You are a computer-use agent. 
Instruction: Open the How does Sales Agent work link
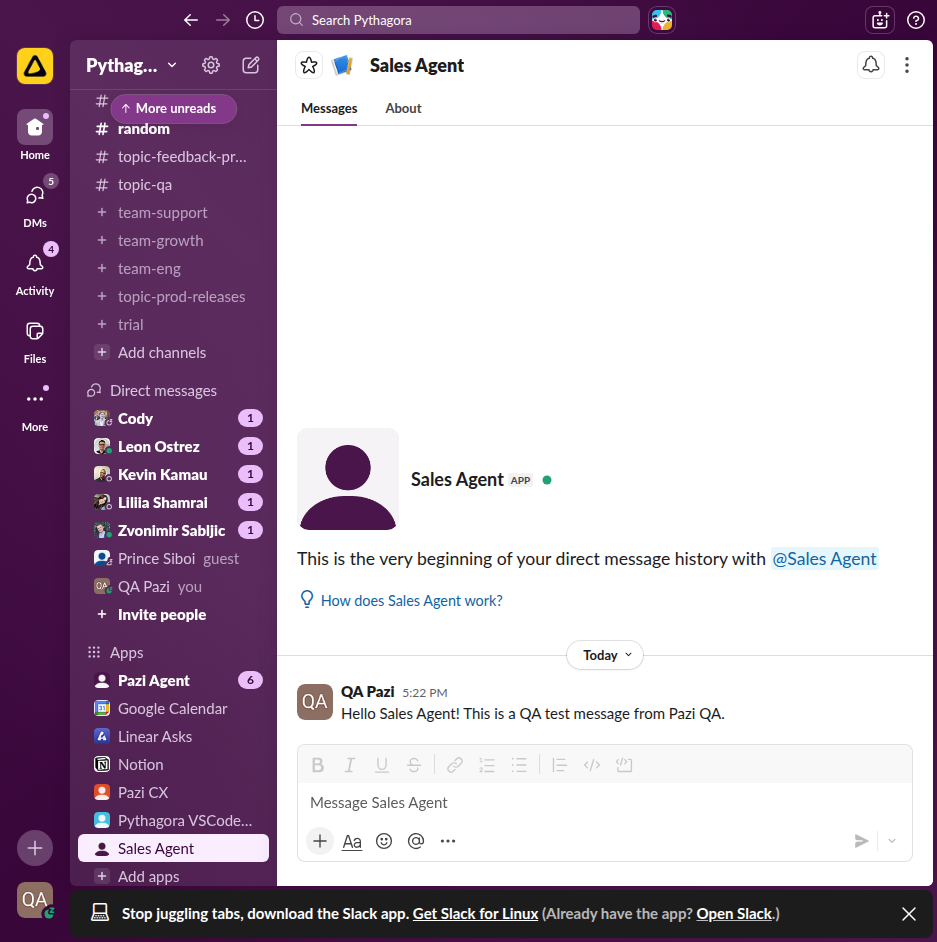410,599
